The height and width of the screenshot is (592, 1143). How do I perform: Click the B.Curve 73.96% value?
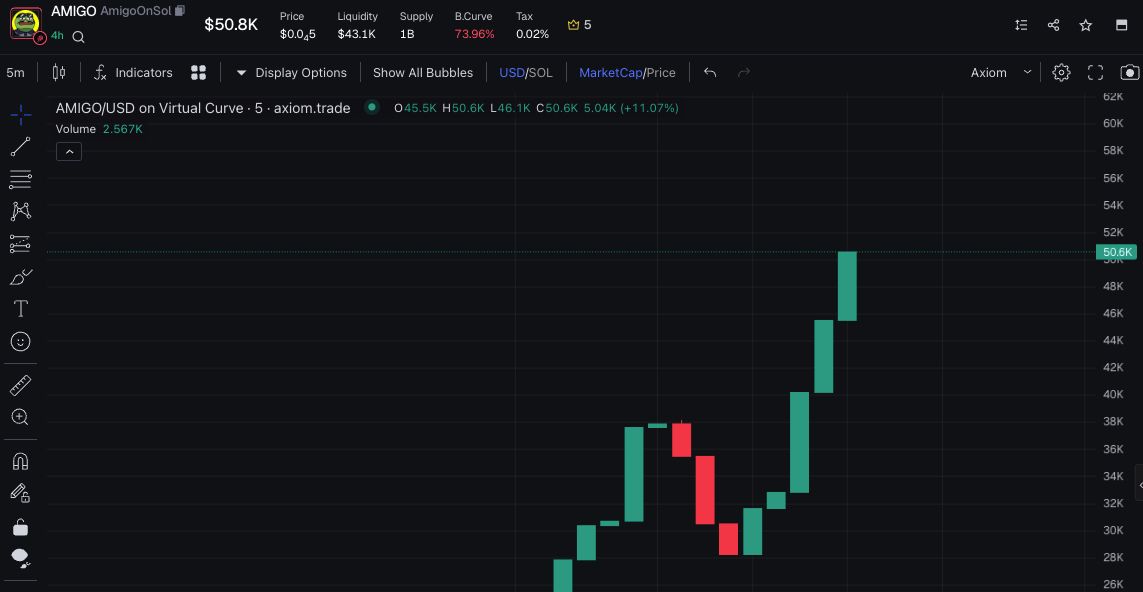coord(474,34)
